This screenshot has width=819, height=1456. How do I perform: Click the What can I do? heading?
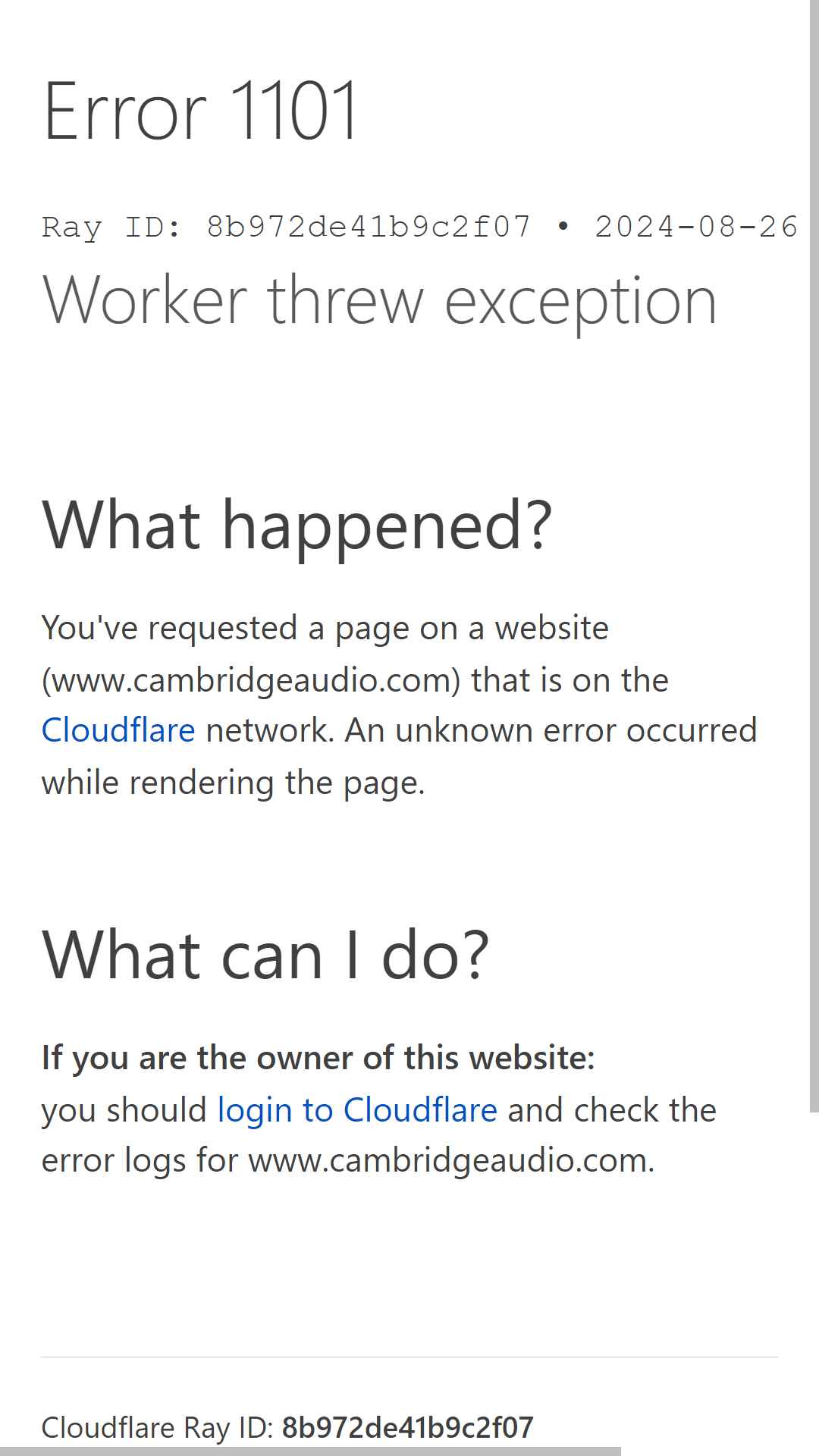[265, 955]
